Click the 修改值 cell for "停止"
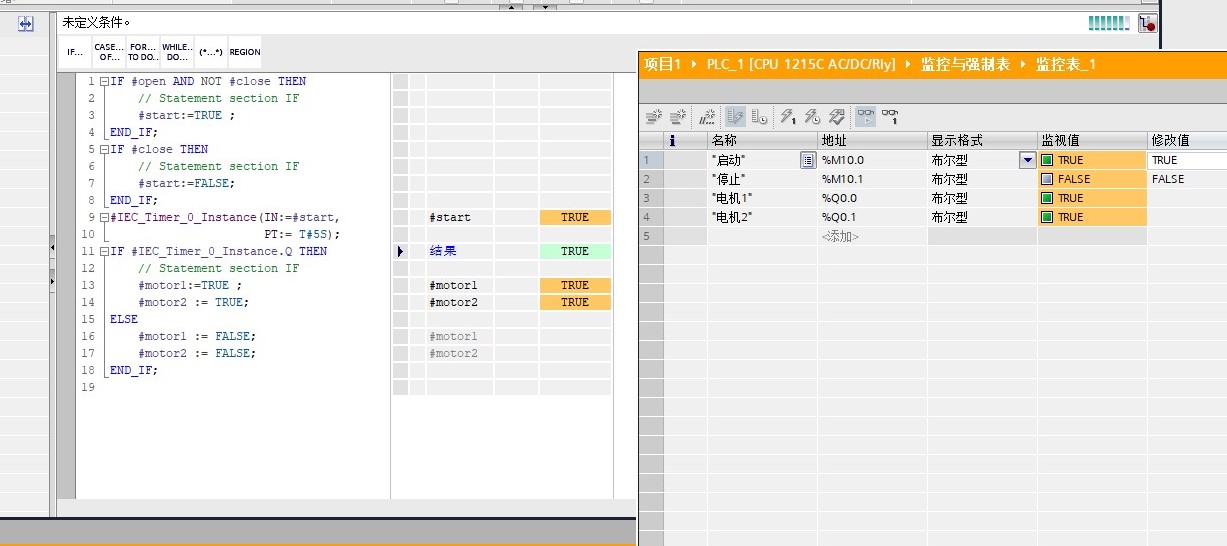The height and width of the screenshot is (546, 1227). tap(1186, 179)
